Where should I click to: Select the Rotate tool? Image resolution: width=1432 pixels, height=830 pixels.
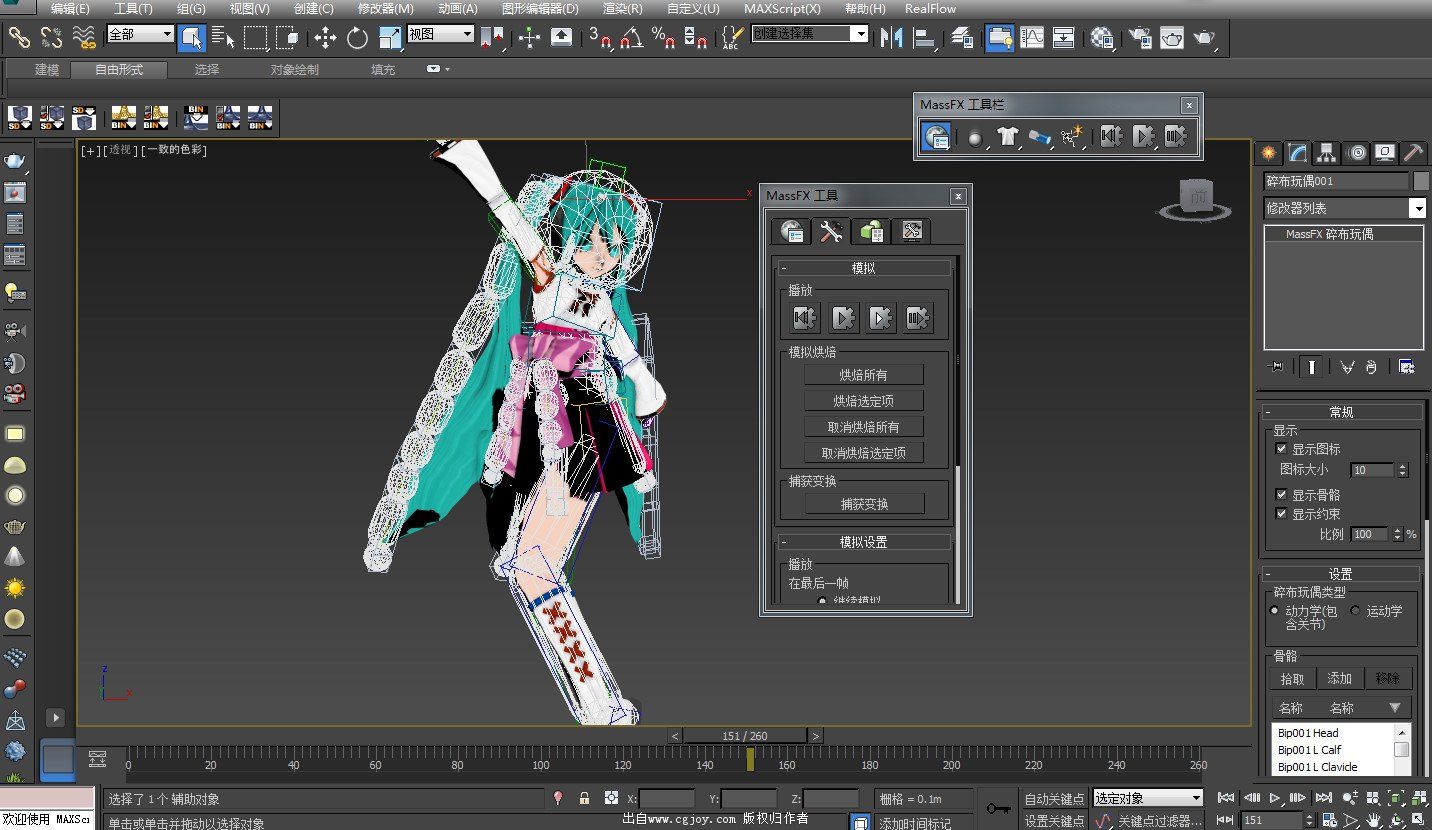(x=357, y=38)
